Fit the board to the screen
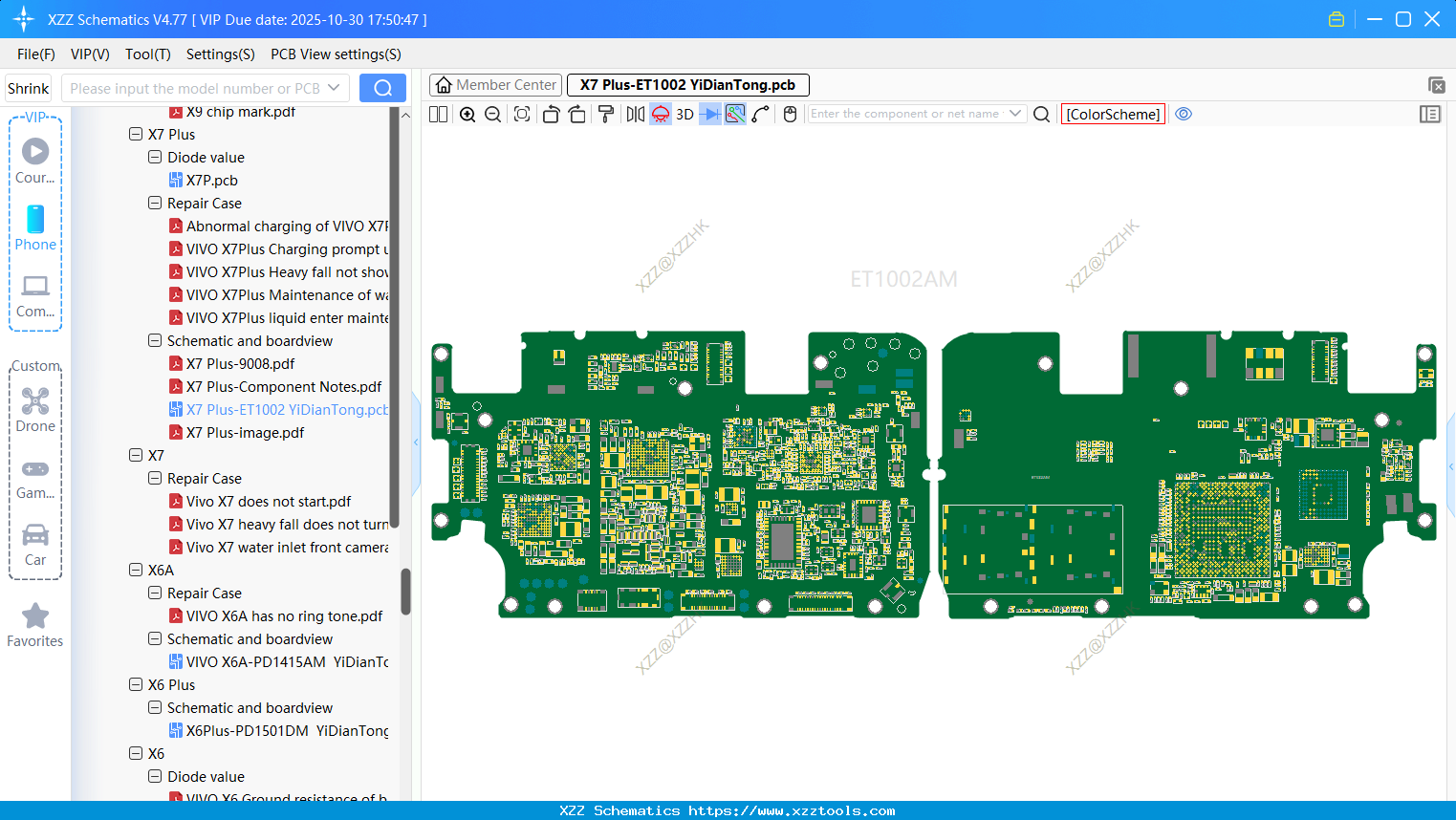 [522, 114]
